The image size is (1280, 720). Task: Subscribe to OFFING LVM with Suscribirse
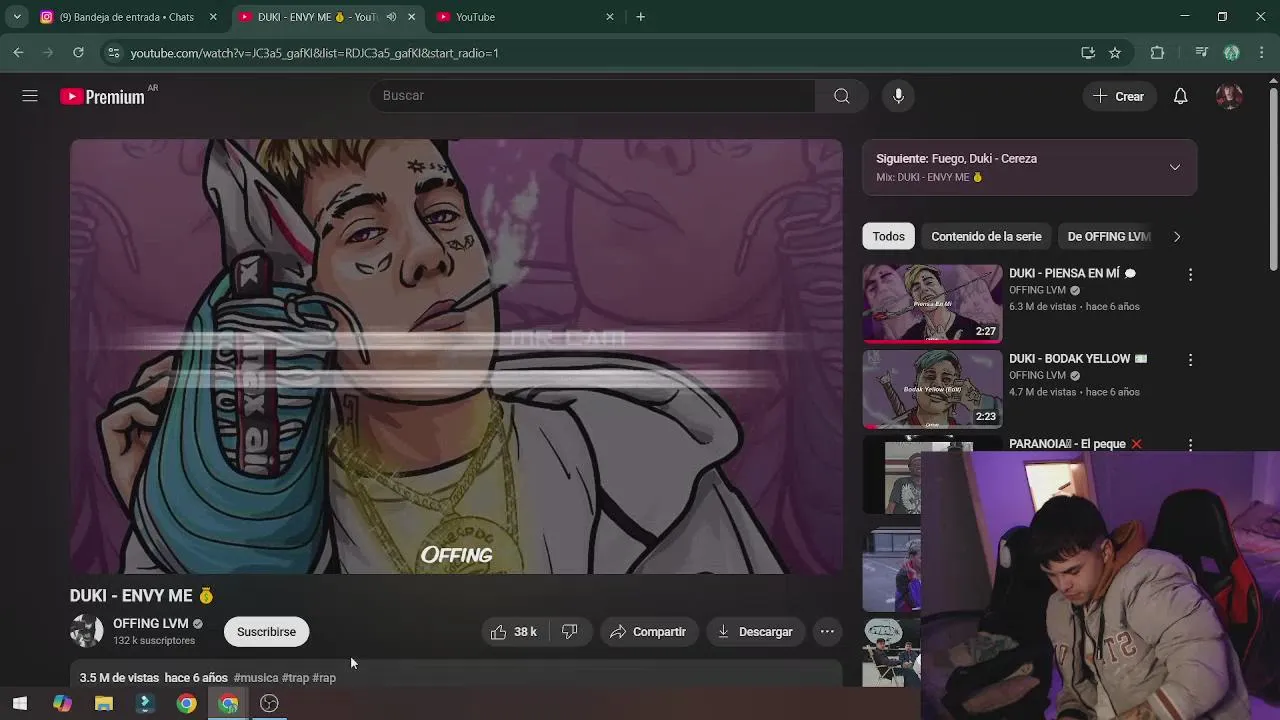266,632
